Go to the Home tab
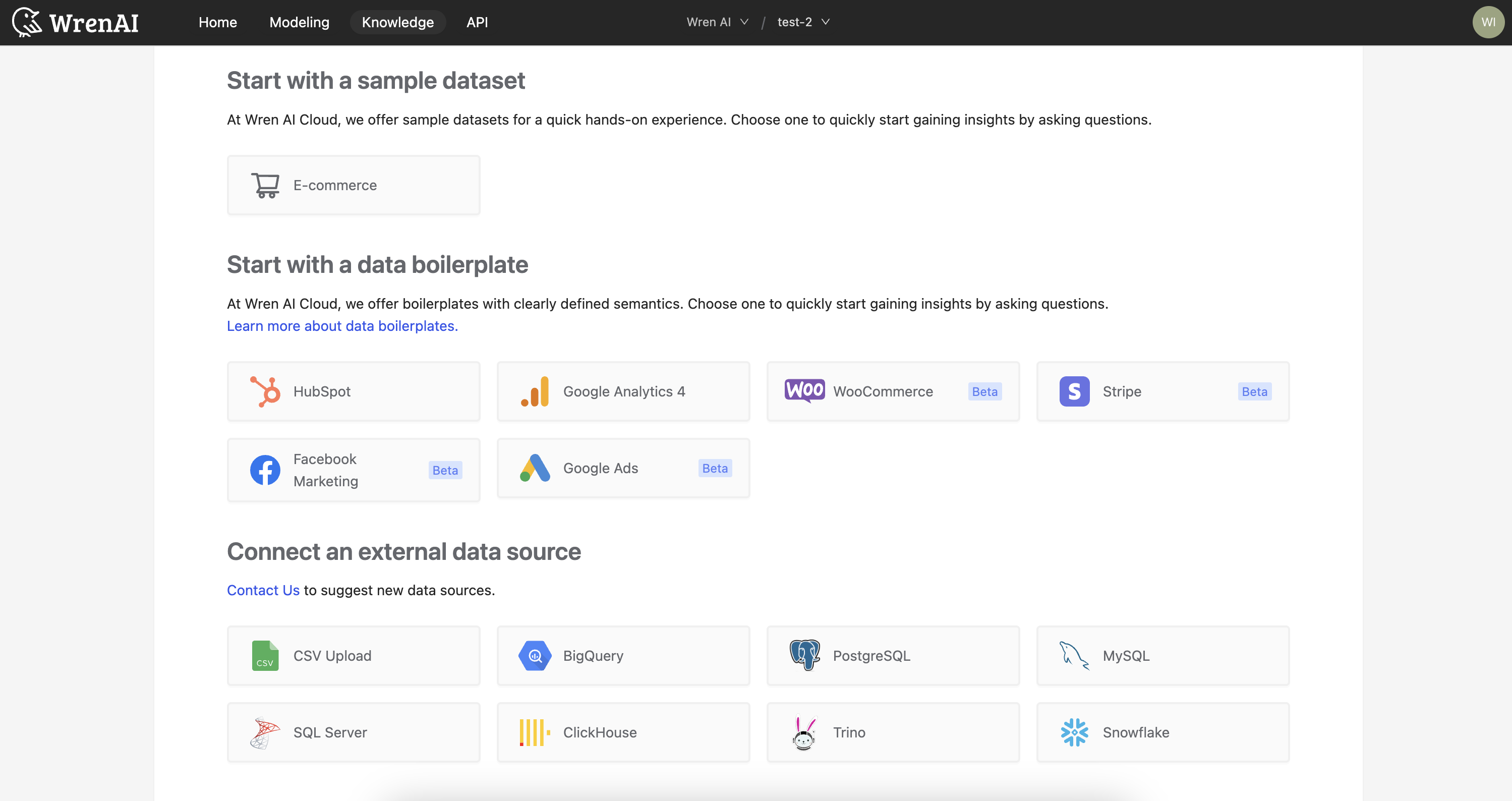 pyautogui.click(x=218, y=22)
